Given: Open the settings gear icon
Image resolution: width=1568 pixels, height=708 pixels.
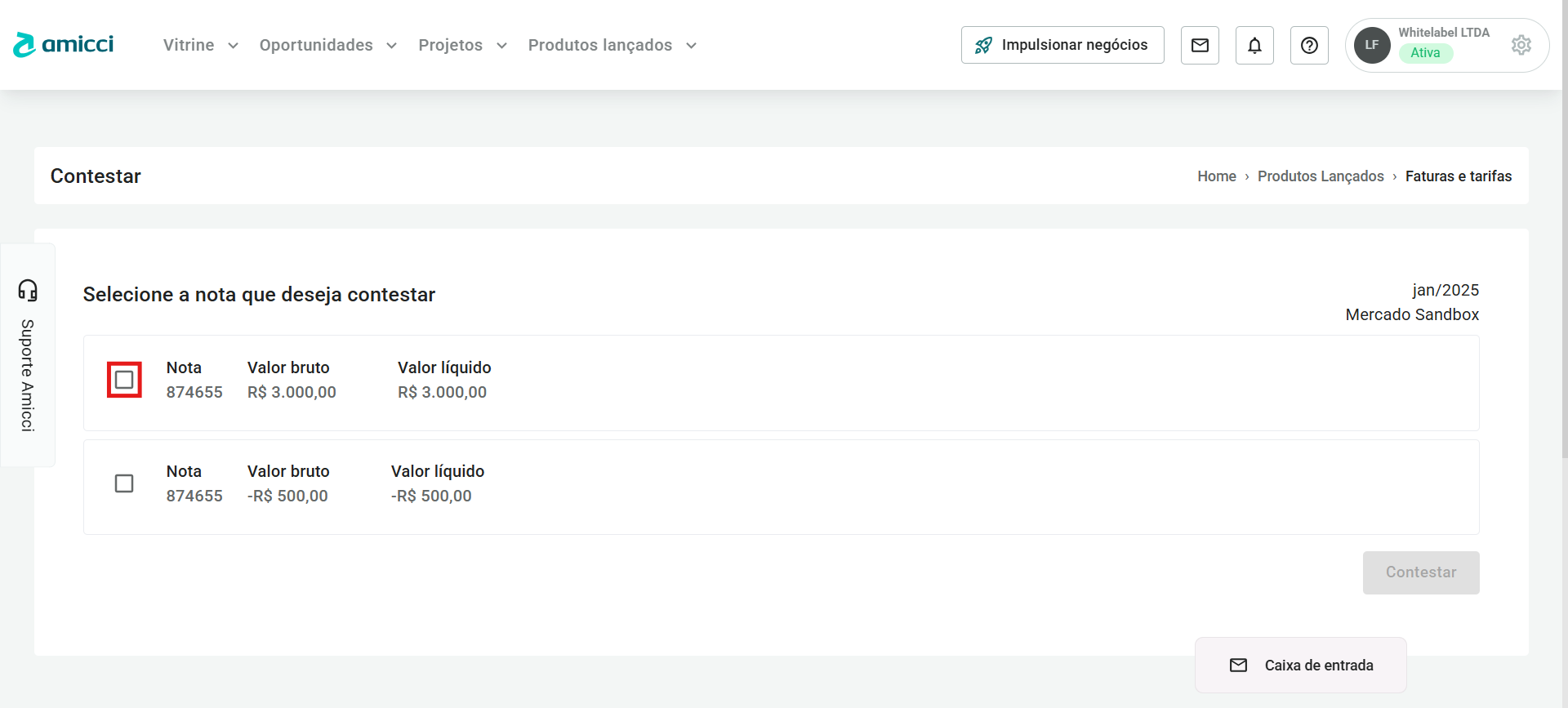Looking at the screenshot, I should point(1521,45).
